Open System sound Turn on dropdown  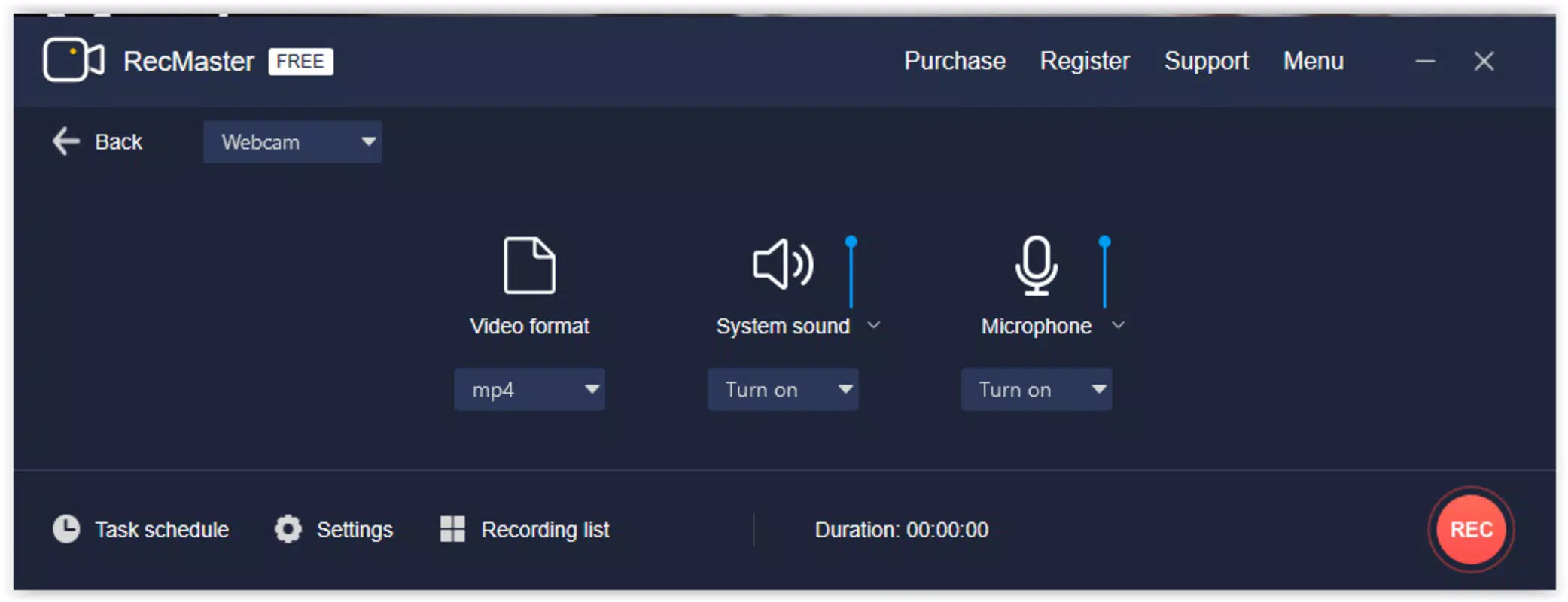coord(783,389)
